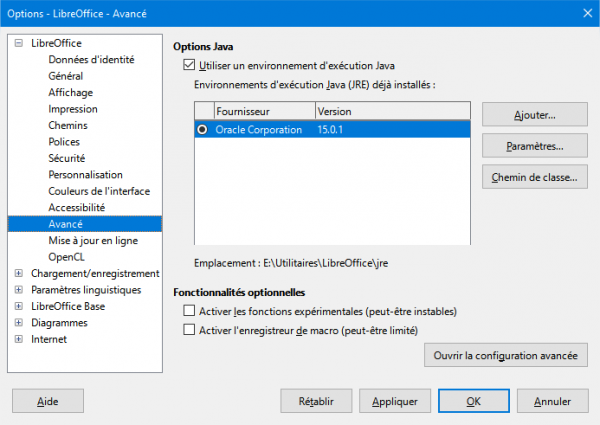This screenshot has width=600, height=425.
Task: Close the Options dialog window
Action: 578,13
